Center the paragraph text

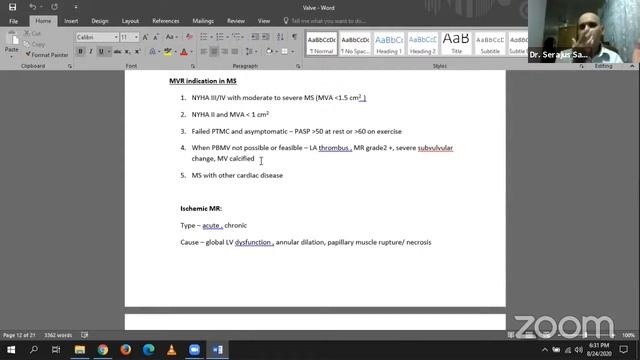(214, 52)
